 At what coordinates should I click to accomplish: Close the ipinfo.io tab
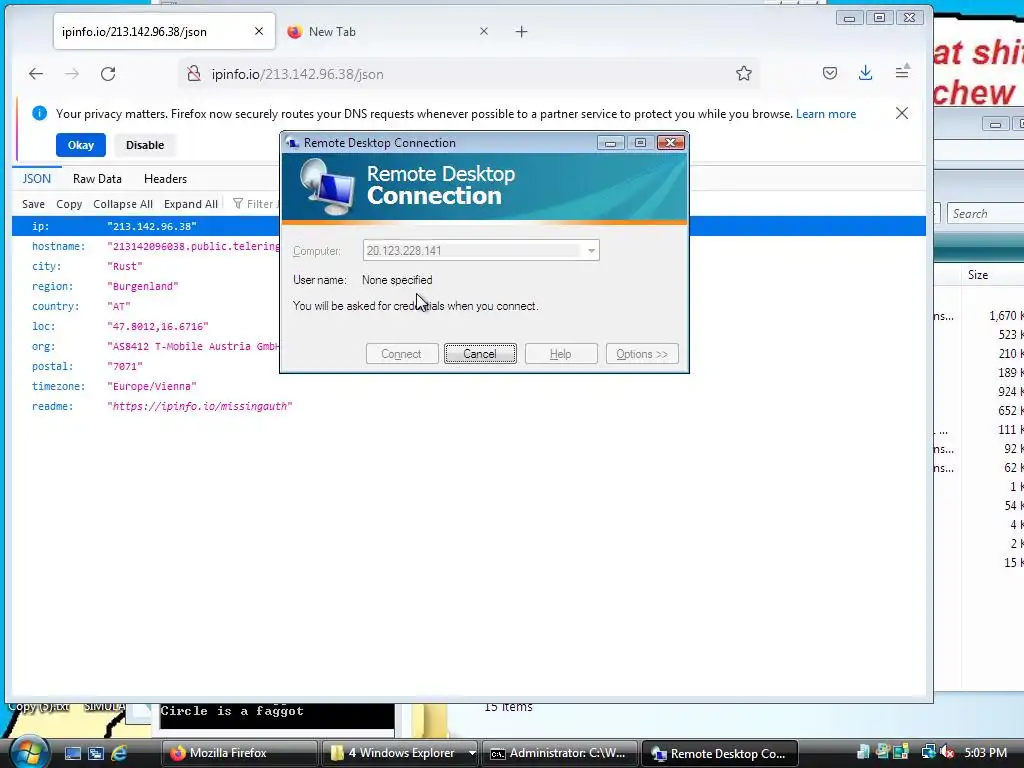pyautogui.click(x=259, y=31)
